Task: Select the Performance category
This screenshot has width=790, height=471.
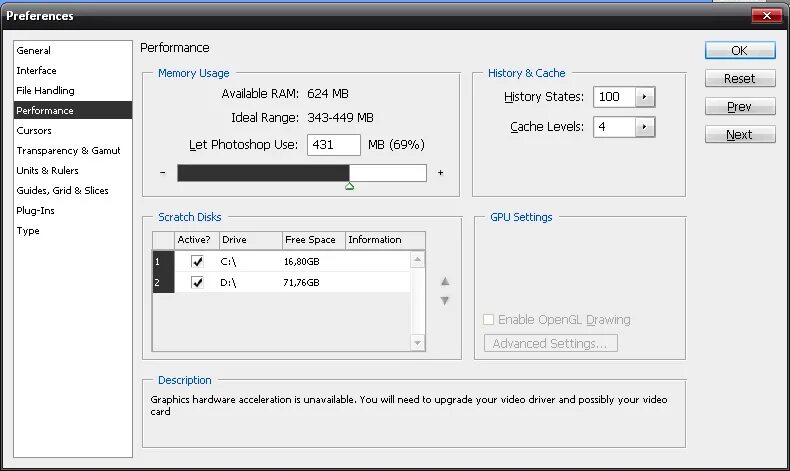Action: click(73, 110)
